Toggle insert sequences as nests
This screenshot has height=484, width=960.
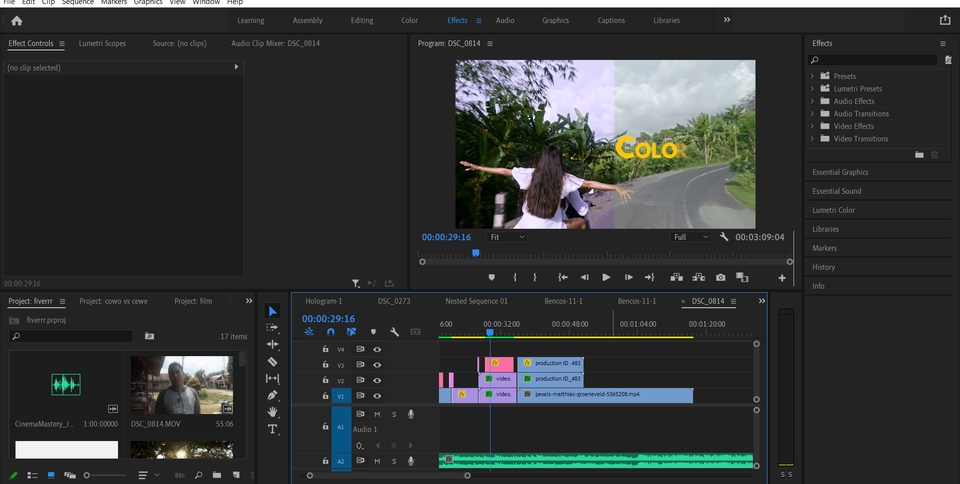click(x=309, y=332)
